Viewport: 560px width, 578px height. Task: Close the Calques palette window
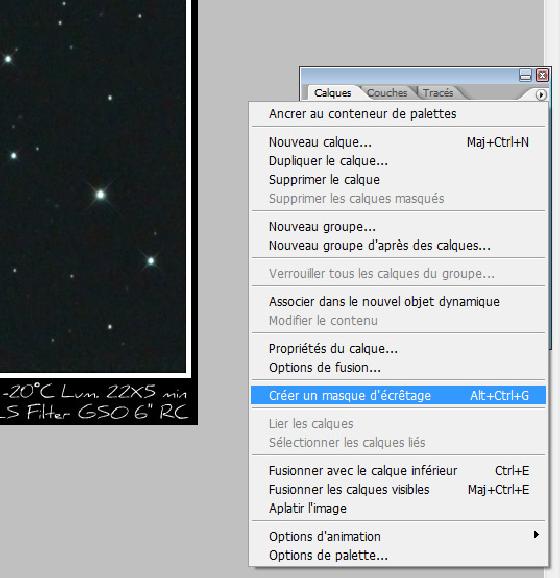click(542, 75)
